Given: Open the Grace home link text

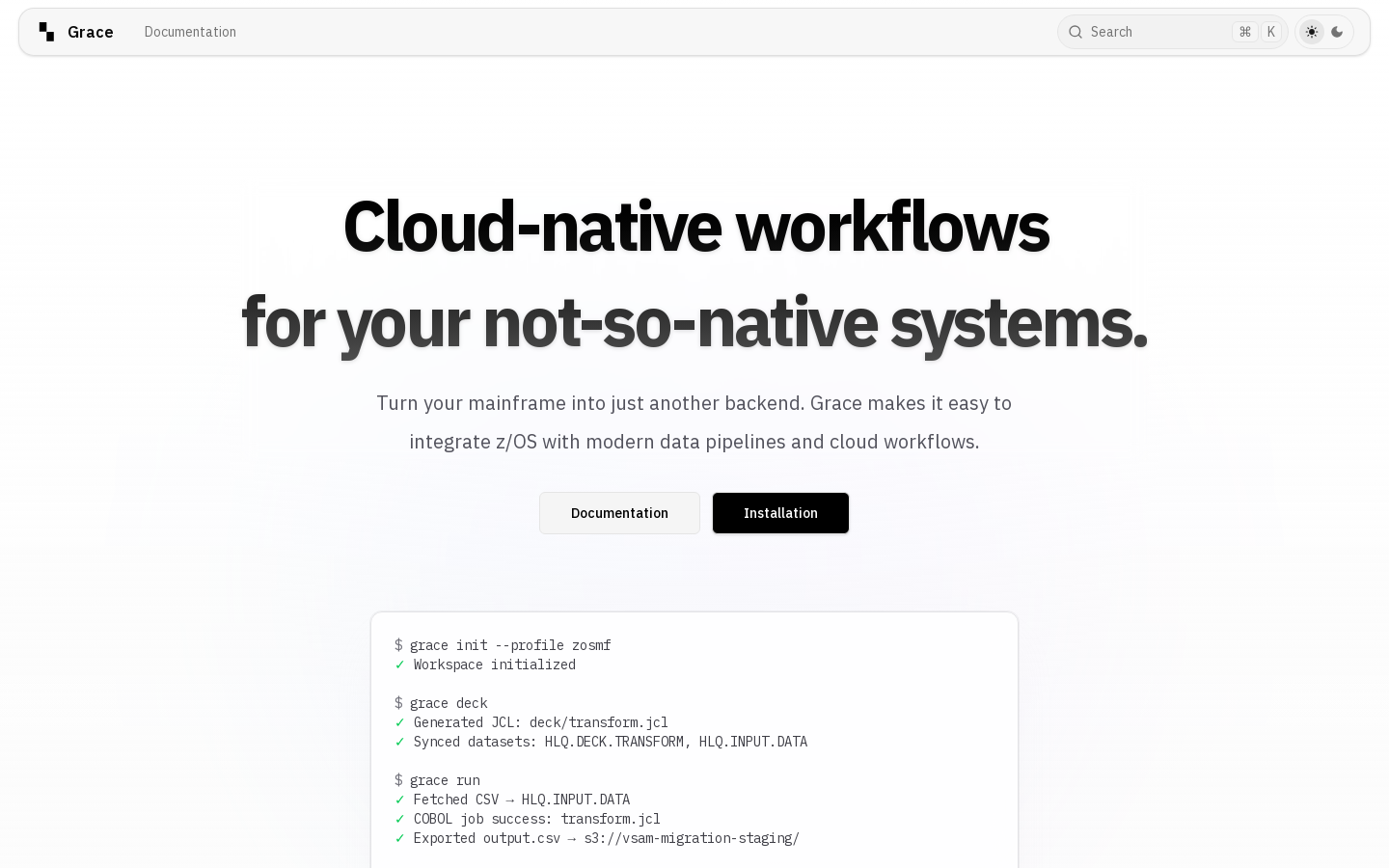Looking at the screenshot, I should coord(91,32).
